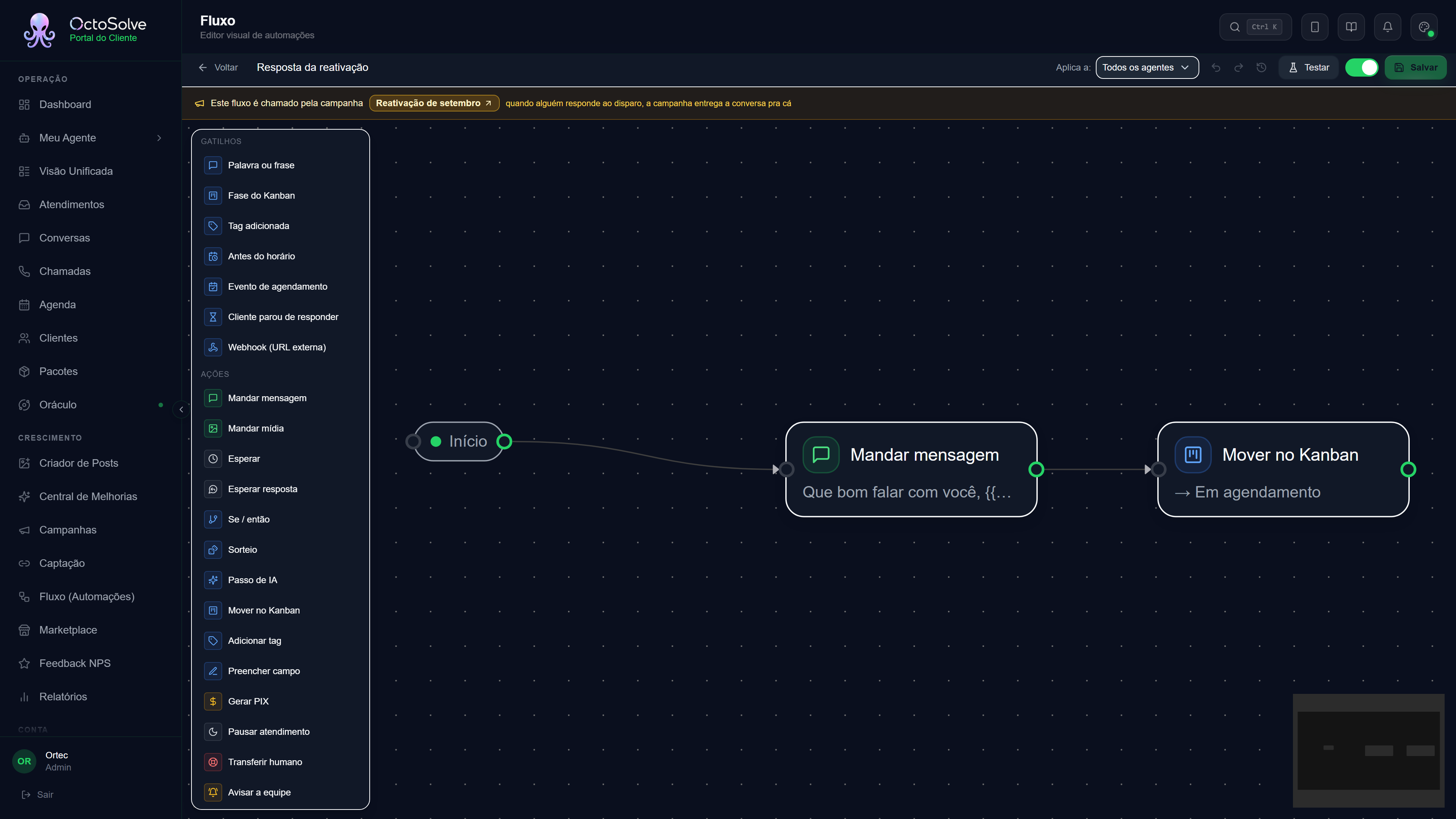Select the Esperar resposta action
Screen dimensions: 1456x819
pyautogui.click(x=281, y=489)
